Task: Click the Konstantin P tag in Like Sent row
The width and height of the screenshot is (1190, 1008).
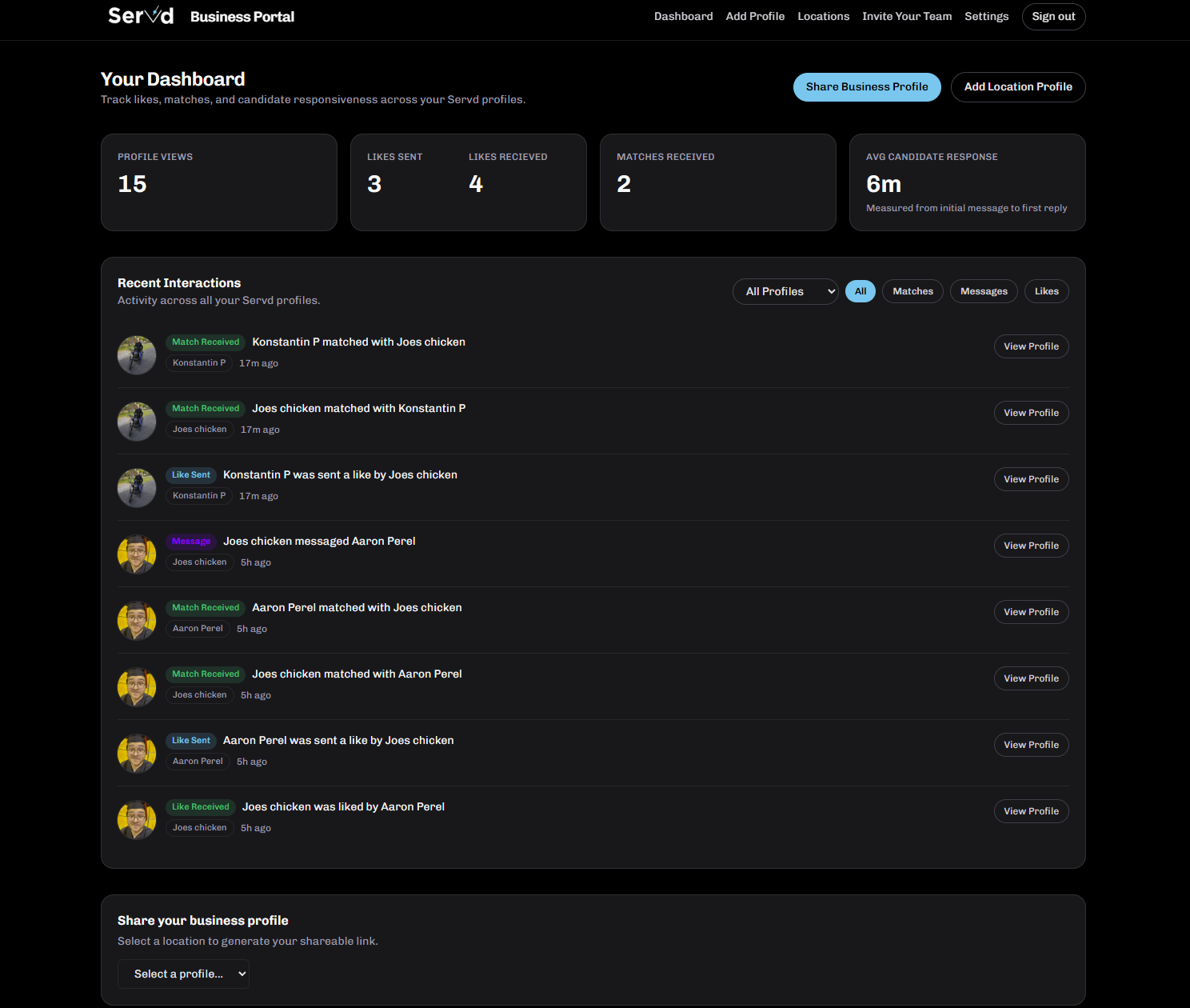Action: tap(199, 496)
